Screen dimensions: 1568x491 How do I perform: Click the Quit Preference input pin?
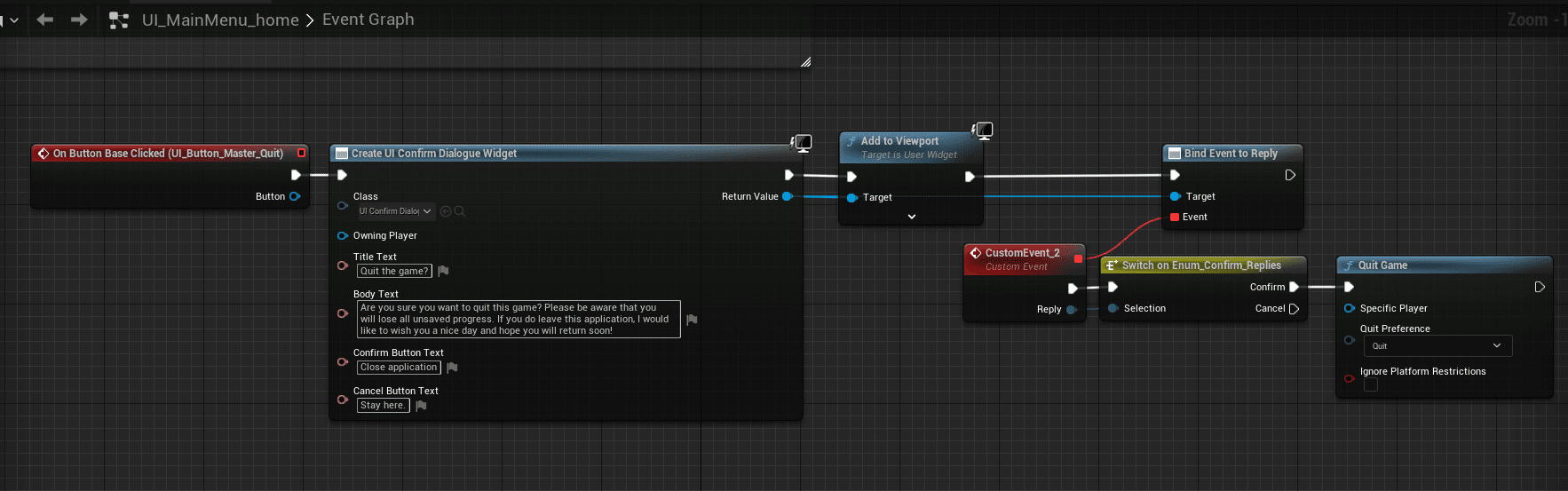pyautogui.click(x=1350, y=340)
